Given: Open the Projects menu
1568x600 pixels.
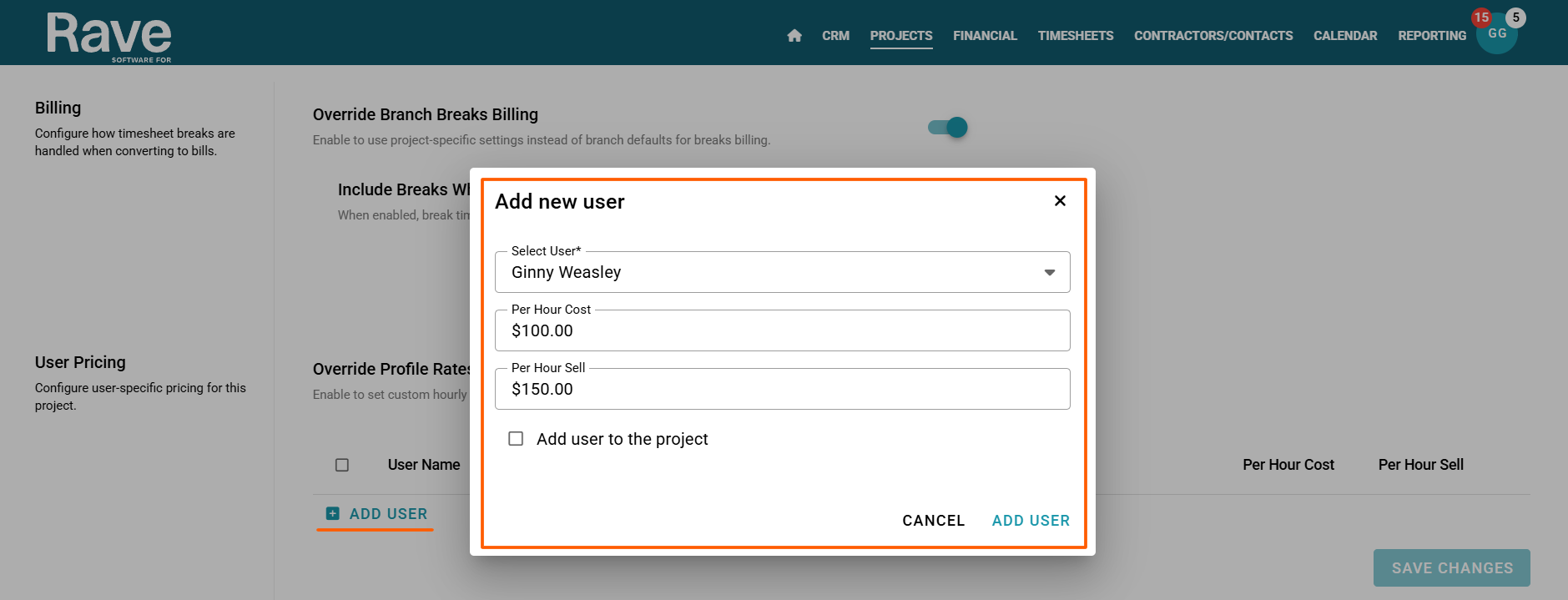Looking at the screenshot, I should coord(901,36).
